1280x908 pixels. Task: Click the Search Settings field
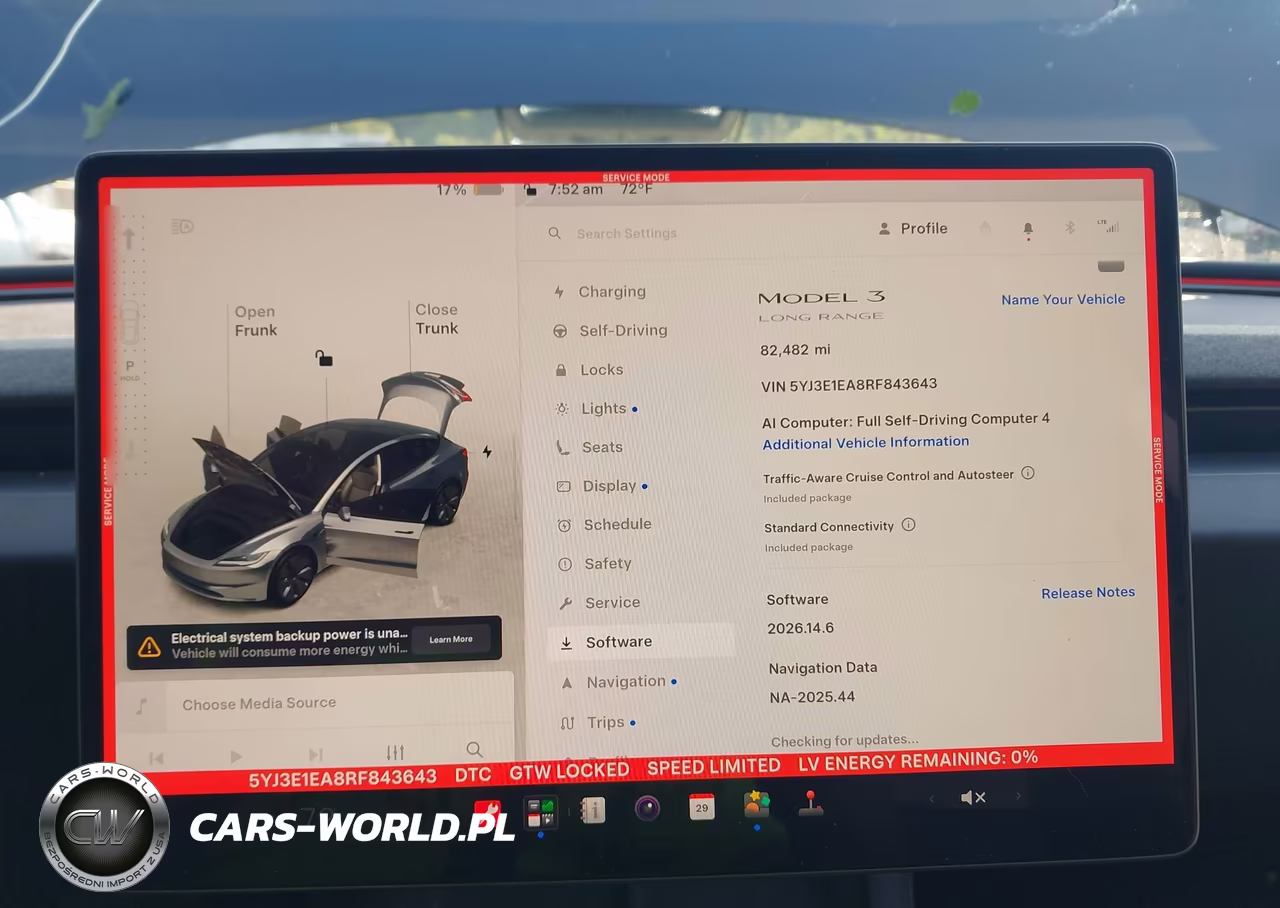[627, 233]
